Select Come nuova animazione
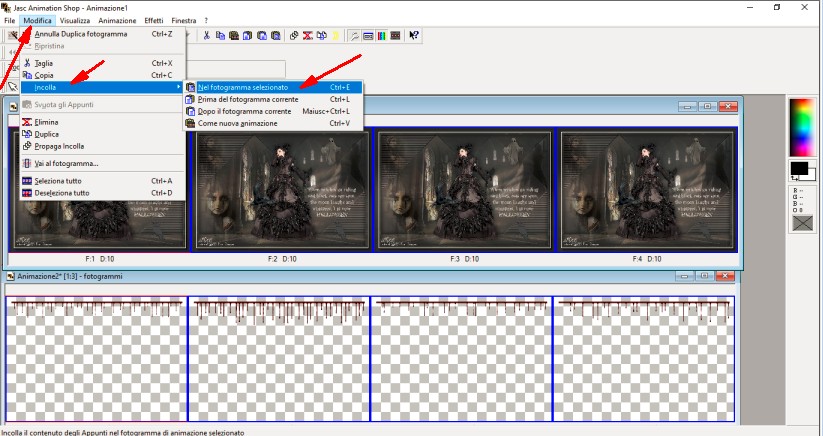The image size is (823, 436). (272, 123)
